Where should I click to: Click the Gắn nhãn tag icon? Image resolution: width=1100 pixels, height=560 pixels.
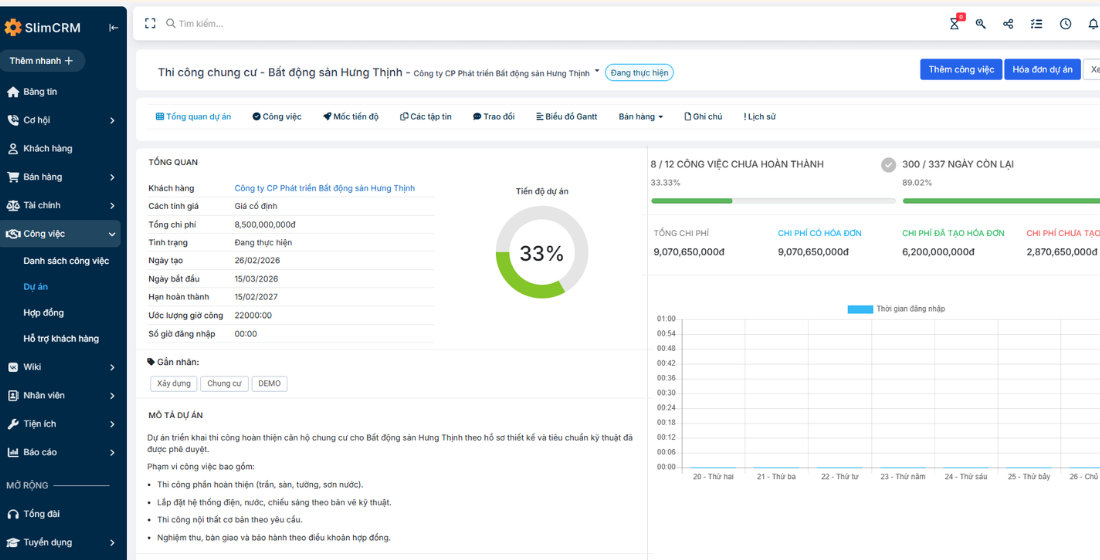tap(151, 362)
